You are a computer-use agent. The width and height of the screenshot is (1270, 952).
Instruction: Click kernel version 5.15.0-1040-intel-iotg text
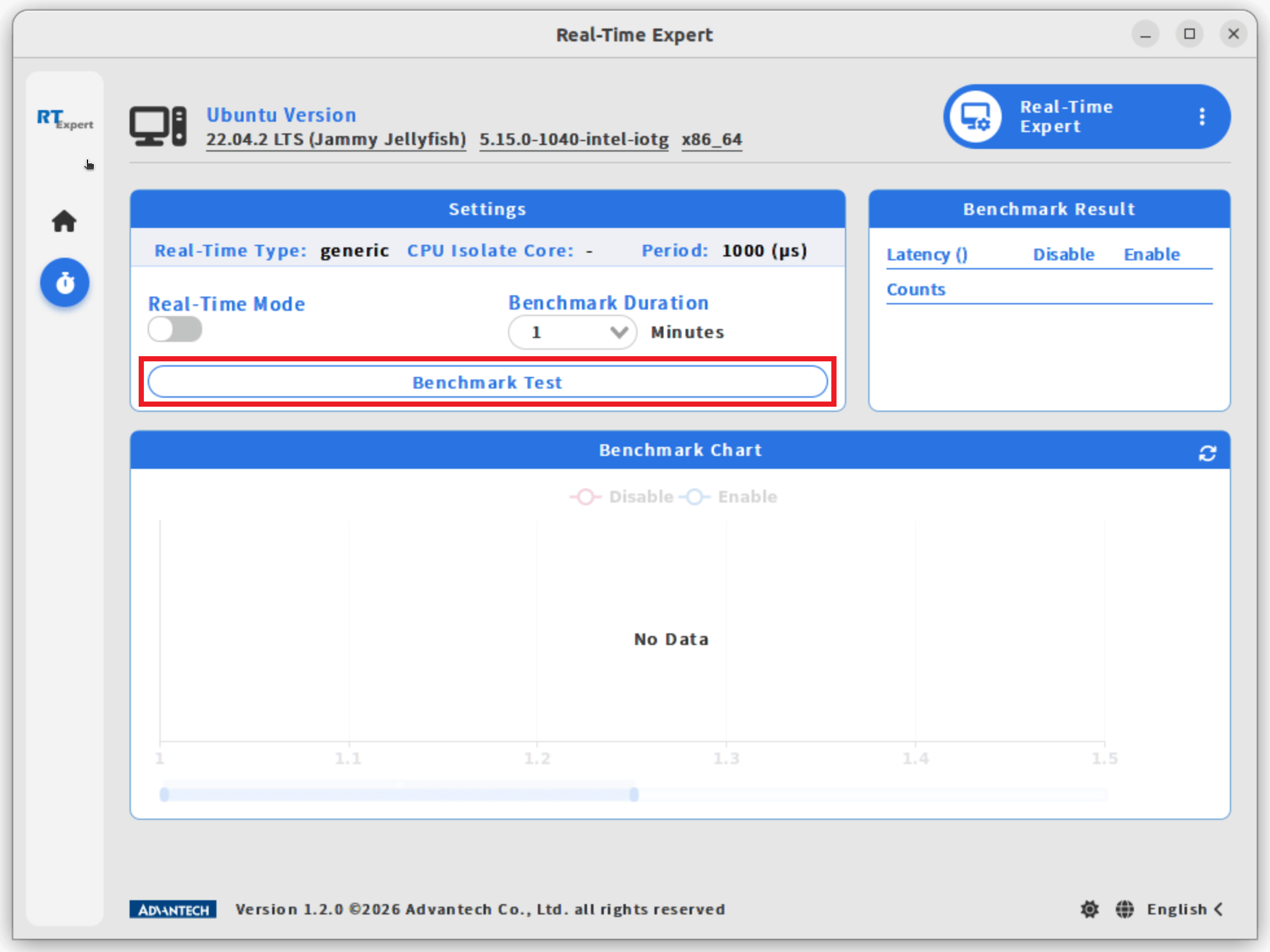[574, 139]
